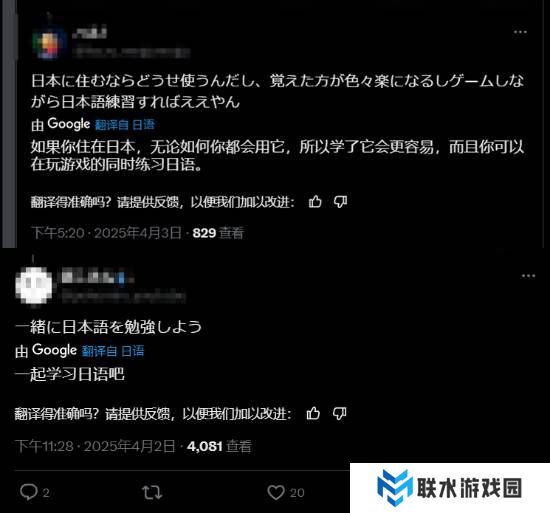Click the second tweet's blurred display name
Viewport: 550px width, 513px height.
[x=93, y=277]
